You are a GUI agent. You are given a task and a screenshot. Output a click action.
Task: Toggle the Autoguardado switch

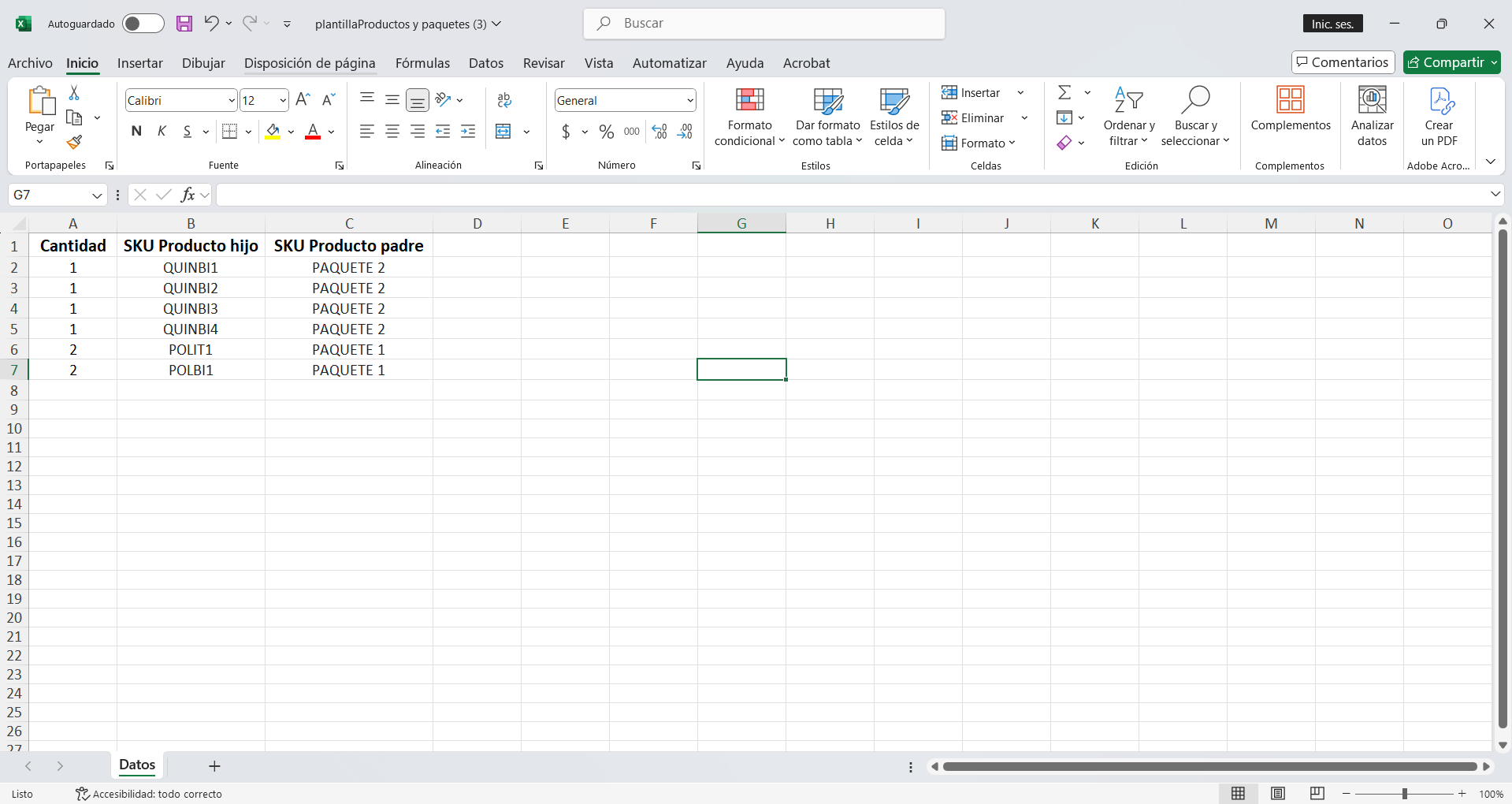(143, 24)
